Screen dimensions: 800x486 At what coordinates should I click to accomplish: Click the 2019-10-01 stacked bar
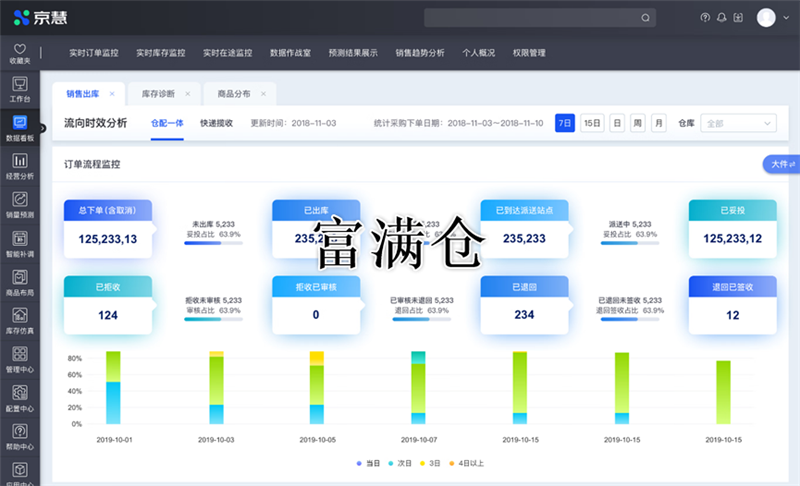pyautogui.click(x=113, y=388)
